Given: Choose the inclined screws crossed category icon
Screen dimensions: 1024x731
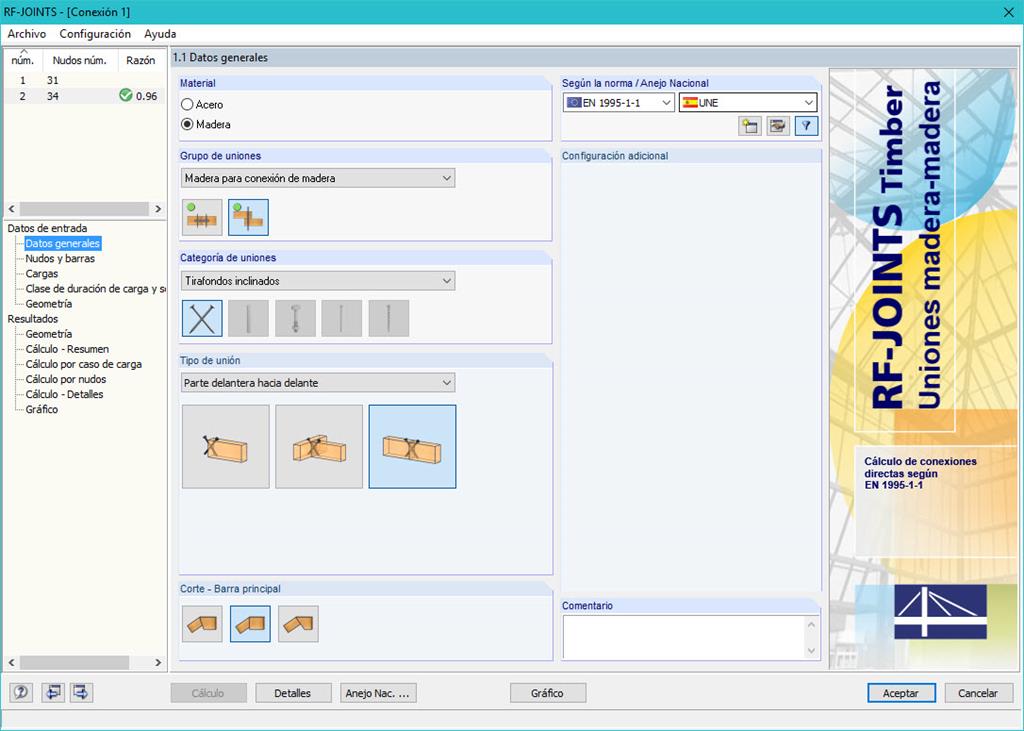Looking at the screenshot, I should [202, 319].
